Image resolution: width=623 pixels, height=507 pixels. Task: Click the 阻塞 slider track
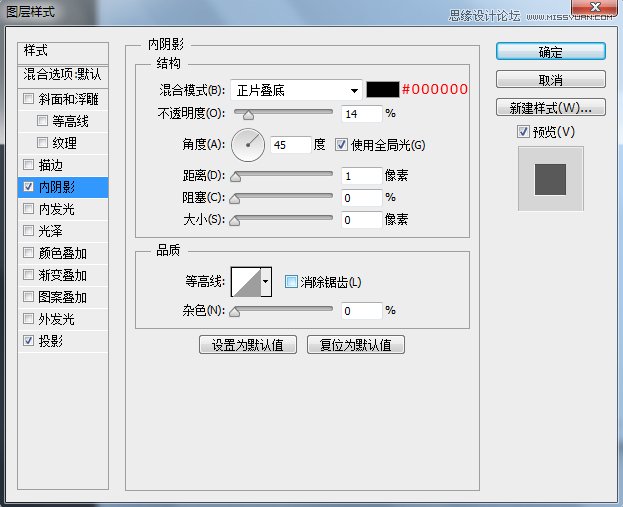pos(283,196)
